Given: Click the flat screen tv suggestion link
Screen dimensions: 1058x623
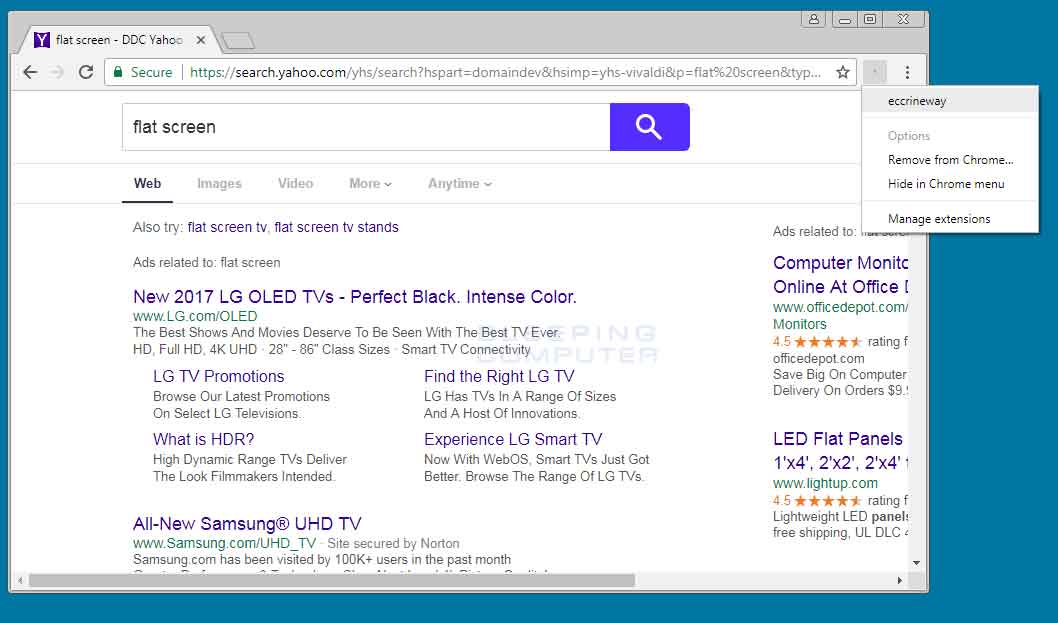Looking at the screenshot, I should click(x=227, y=227).
